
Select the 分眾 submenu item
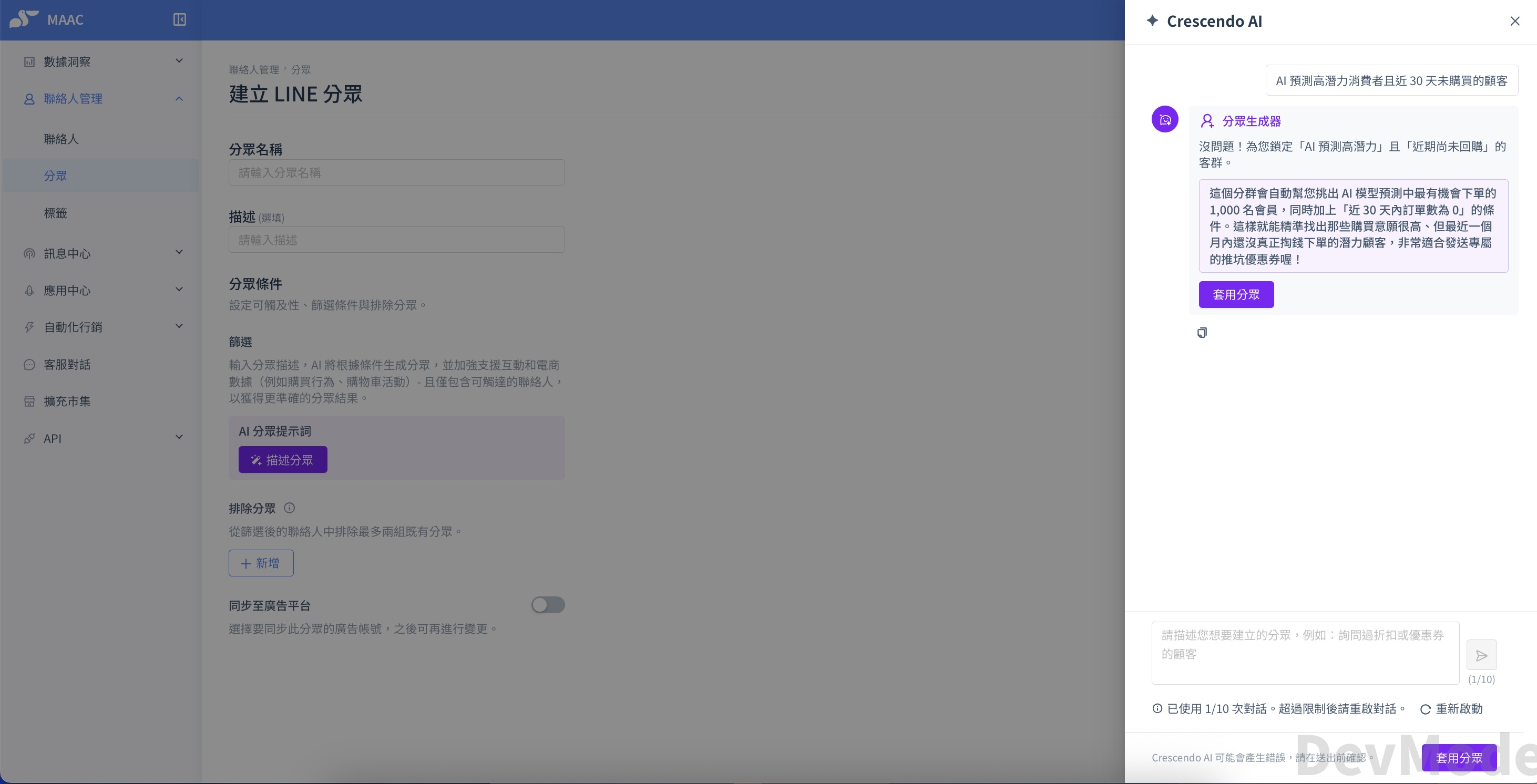(x=101, y=176)
